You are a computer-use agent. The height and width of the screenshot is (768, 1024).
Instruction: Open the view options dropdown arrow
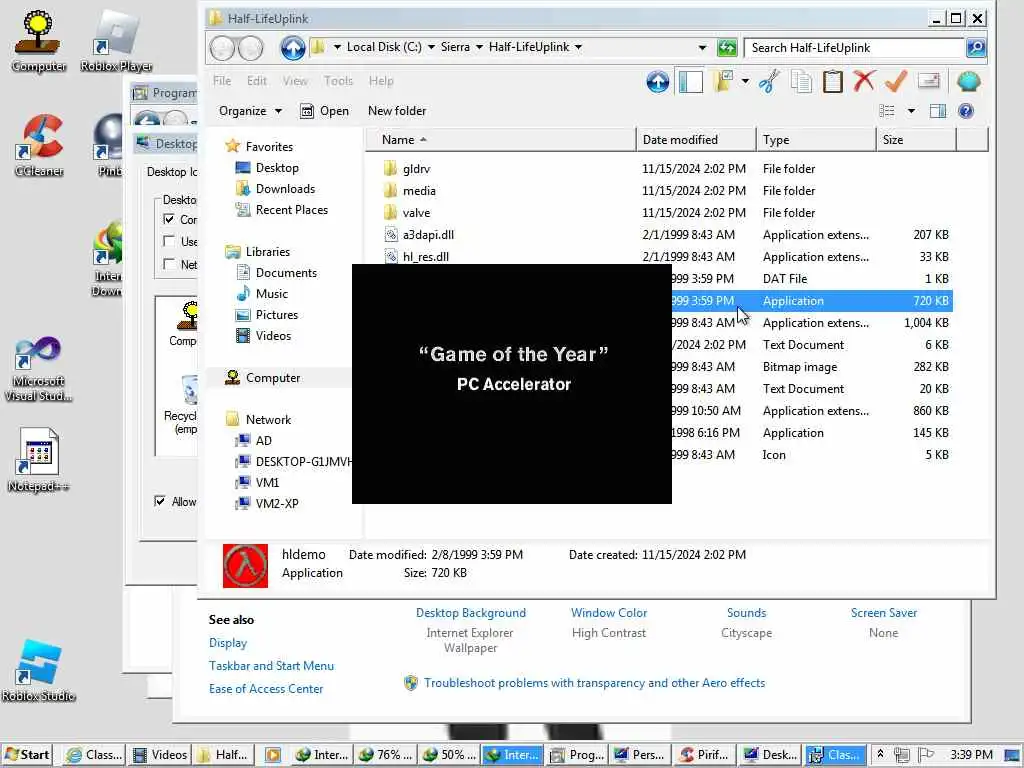tap(911, 111)
